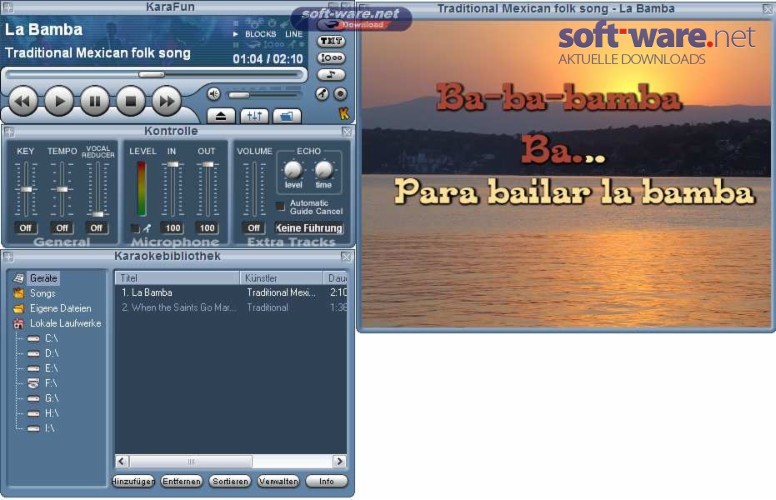Select Songs in the library tree

click(x=43, y=294)
